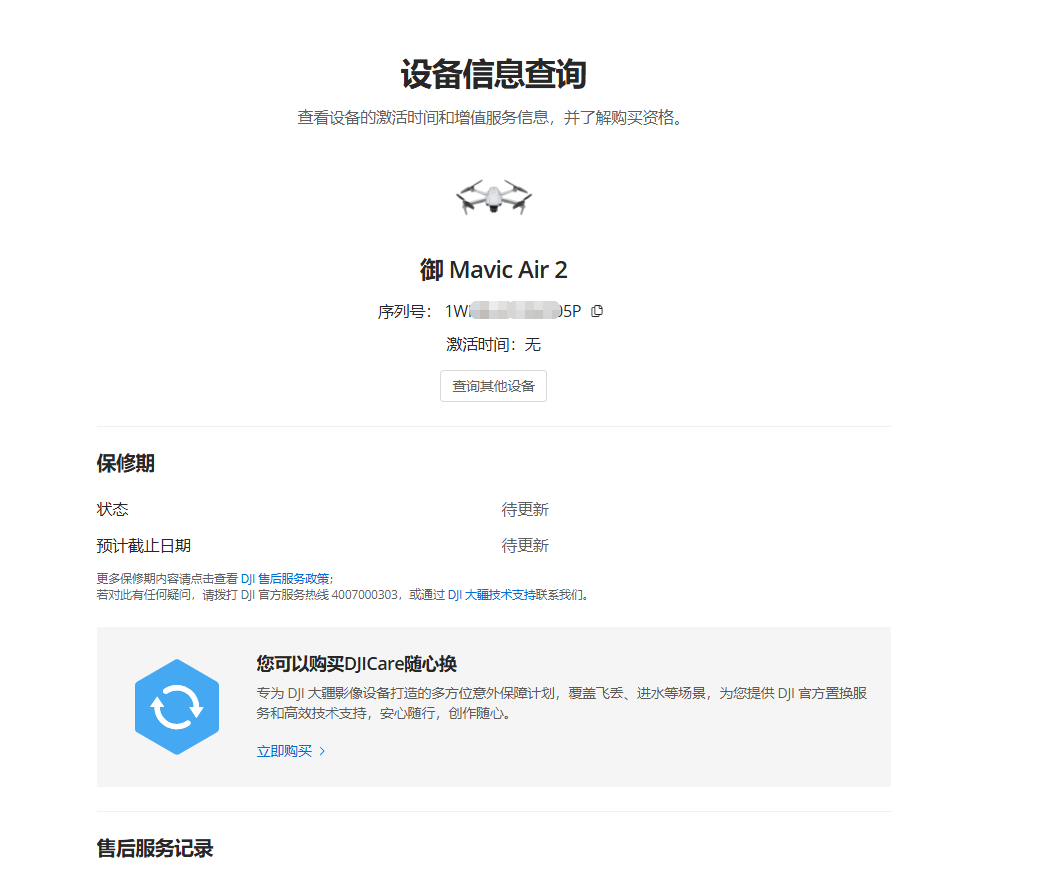Screen dimensions: 1041x883
Task: Click the hotline number 4007000303 text
Action: [x=364, y=594]
